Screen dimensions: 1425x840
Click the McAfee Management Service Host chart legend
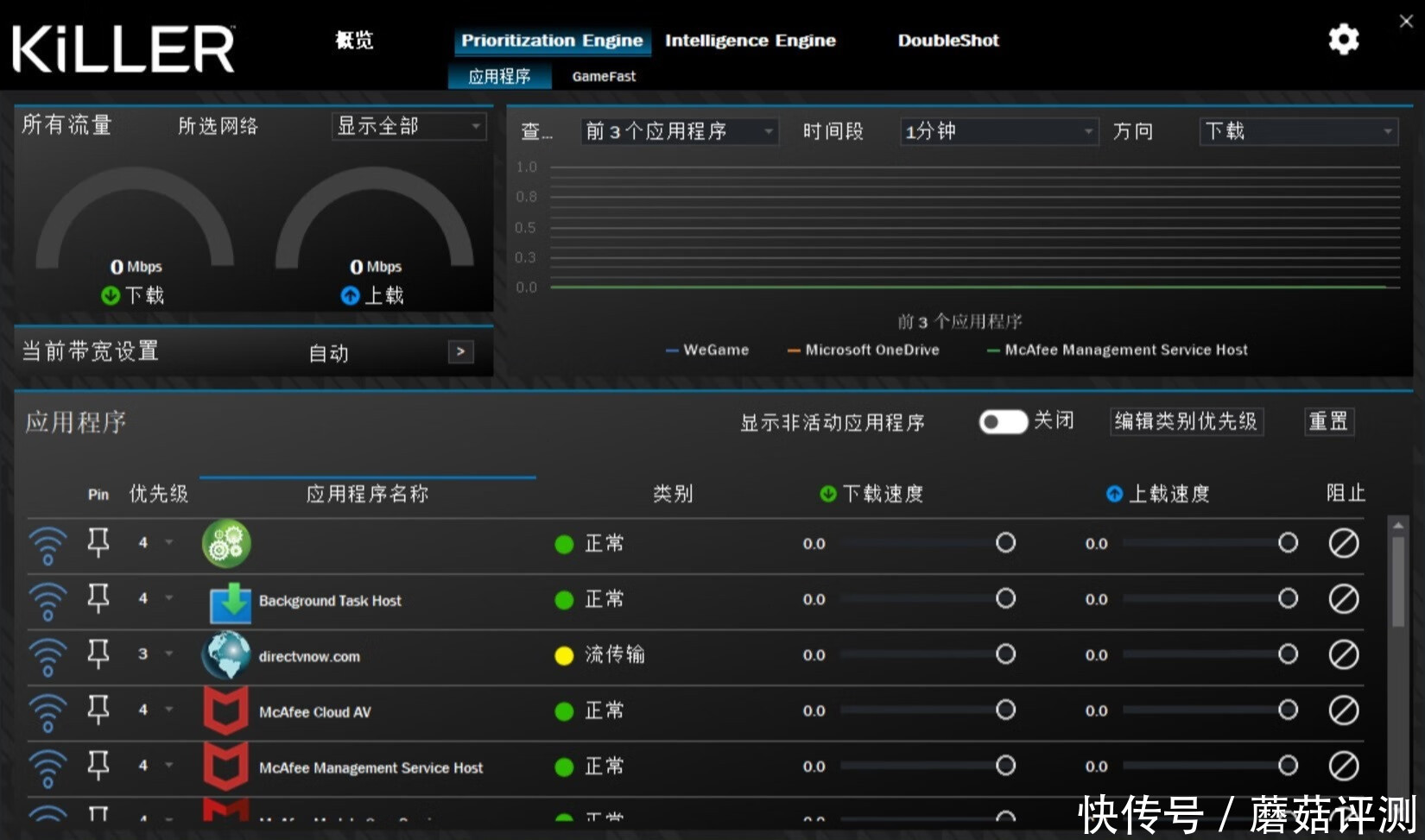pos(1118,350)
